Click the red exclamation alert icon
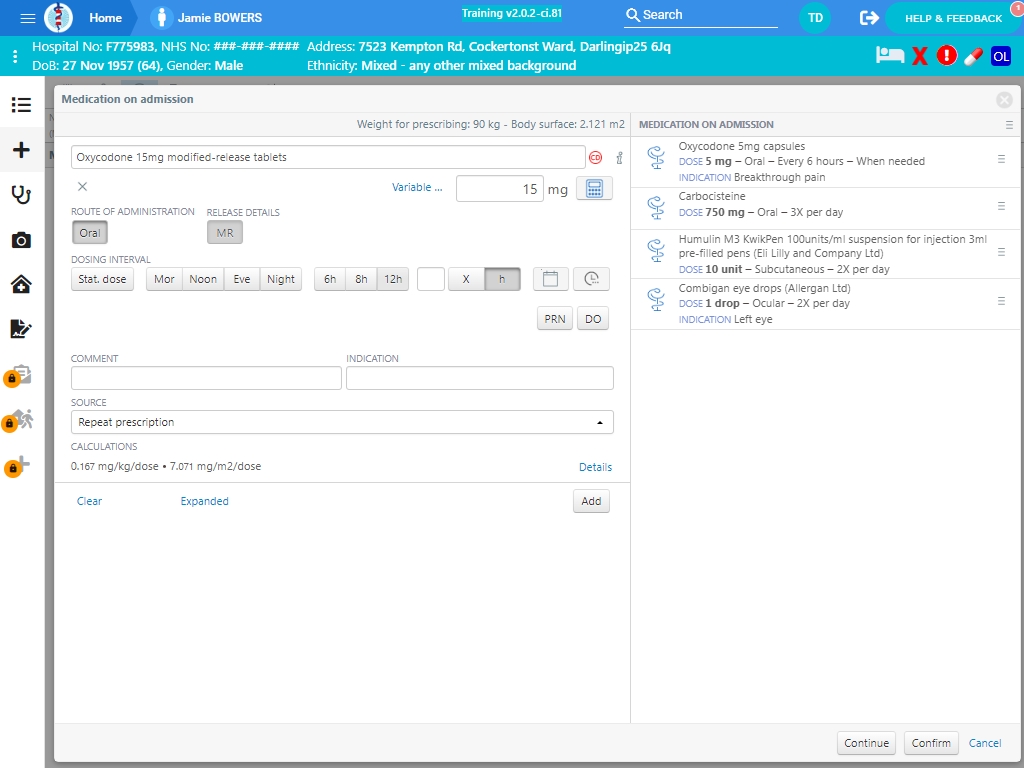The height and width of the screenshot is (768, 1024). tap(946, 56)
